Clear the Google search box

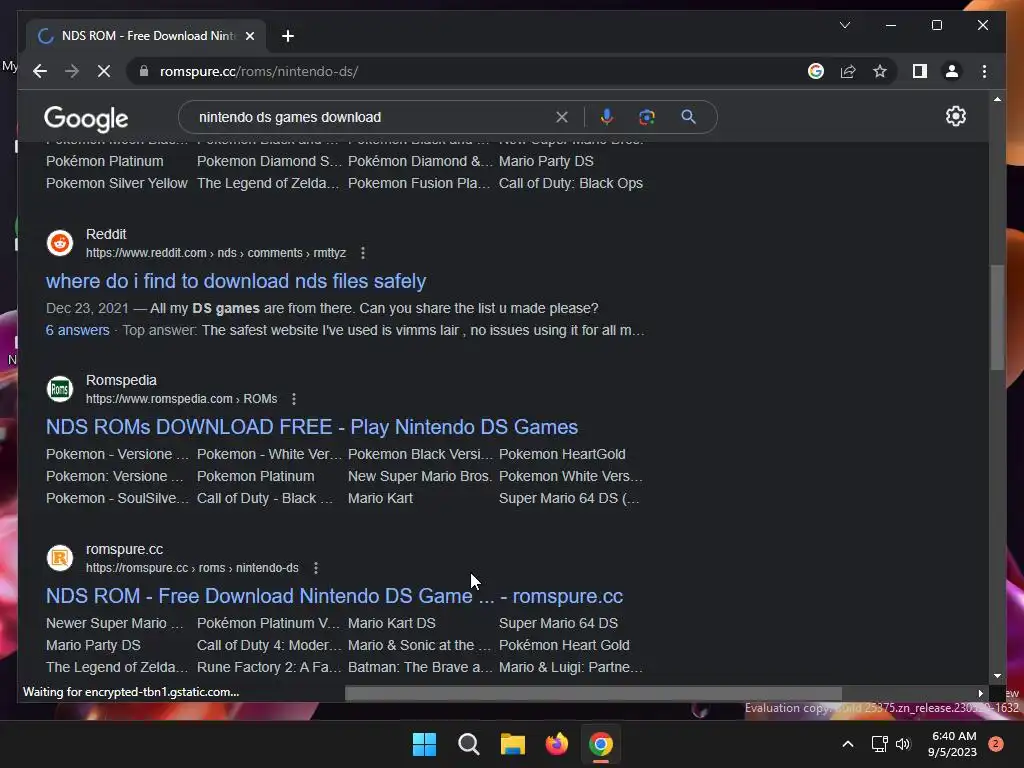tap(562, 117)
